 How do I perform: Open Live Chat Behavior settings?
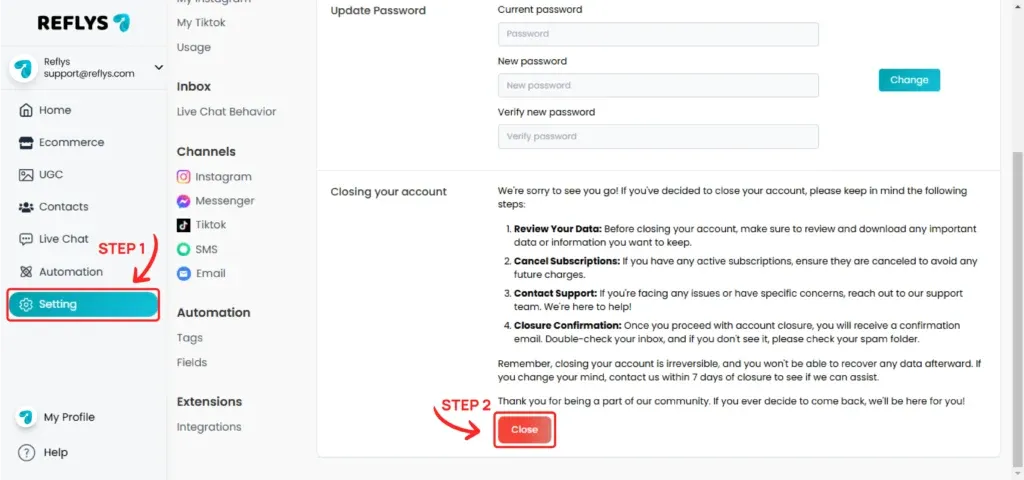[x=226, y=112]
